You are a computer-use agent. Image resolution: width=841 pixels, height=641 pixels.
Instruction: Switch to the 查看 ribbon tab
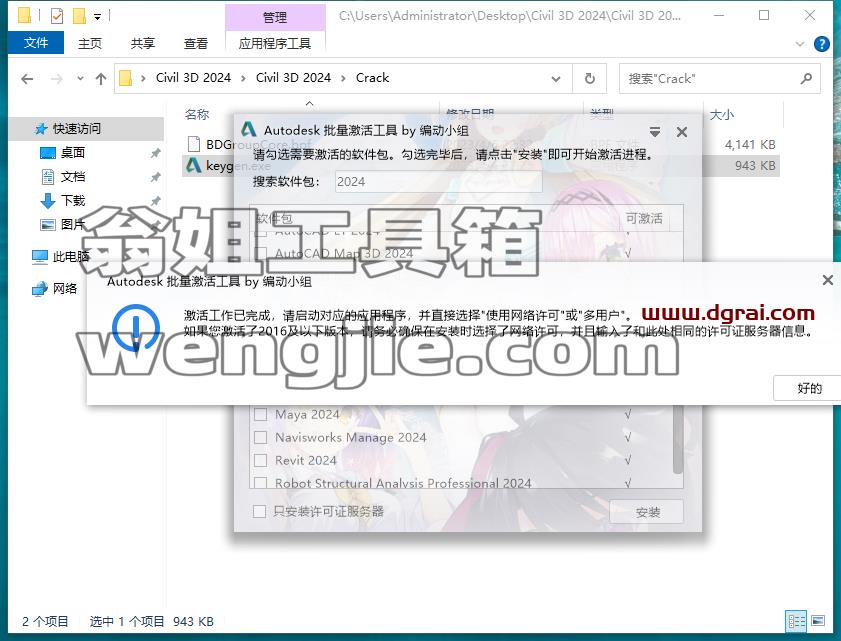click(x=195, y=43)
